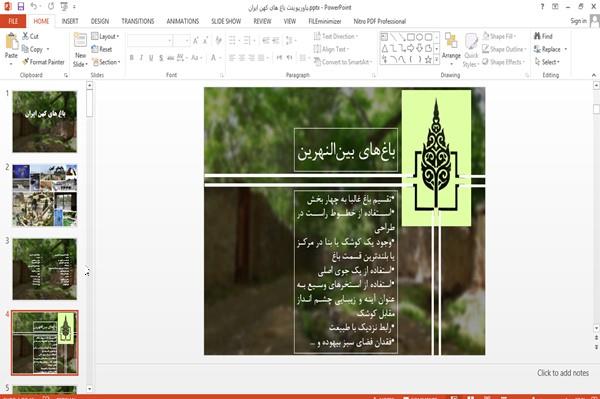Click the Save icon in the title bar
The image size is (600, 399).
click(21, 6)
